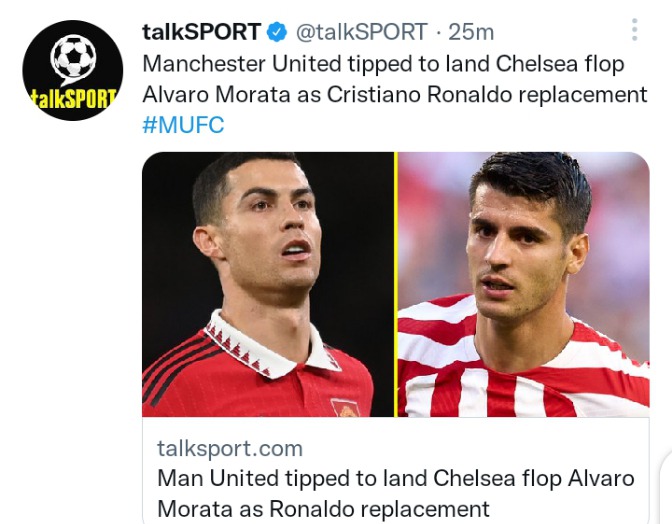Click the talkSPORT display name
Image resolution: width=672 pixels, height=524 pixels.
coord(201,32)
